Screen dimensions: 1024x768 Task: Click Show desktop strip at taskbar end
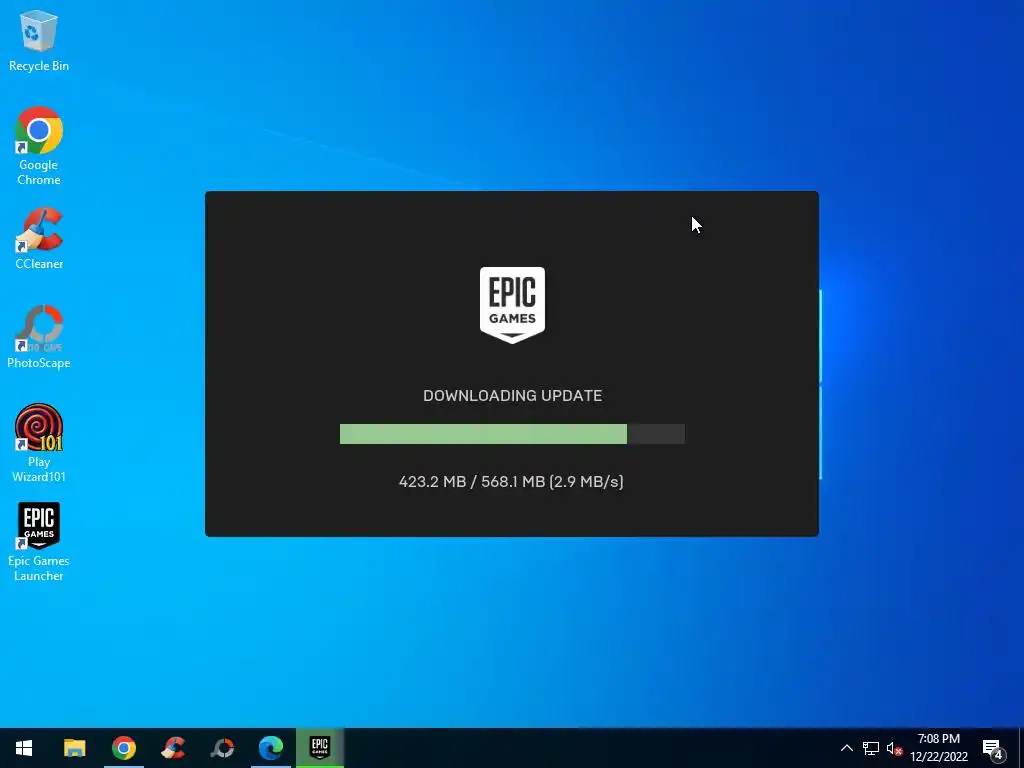click(x=1021, y=748)
